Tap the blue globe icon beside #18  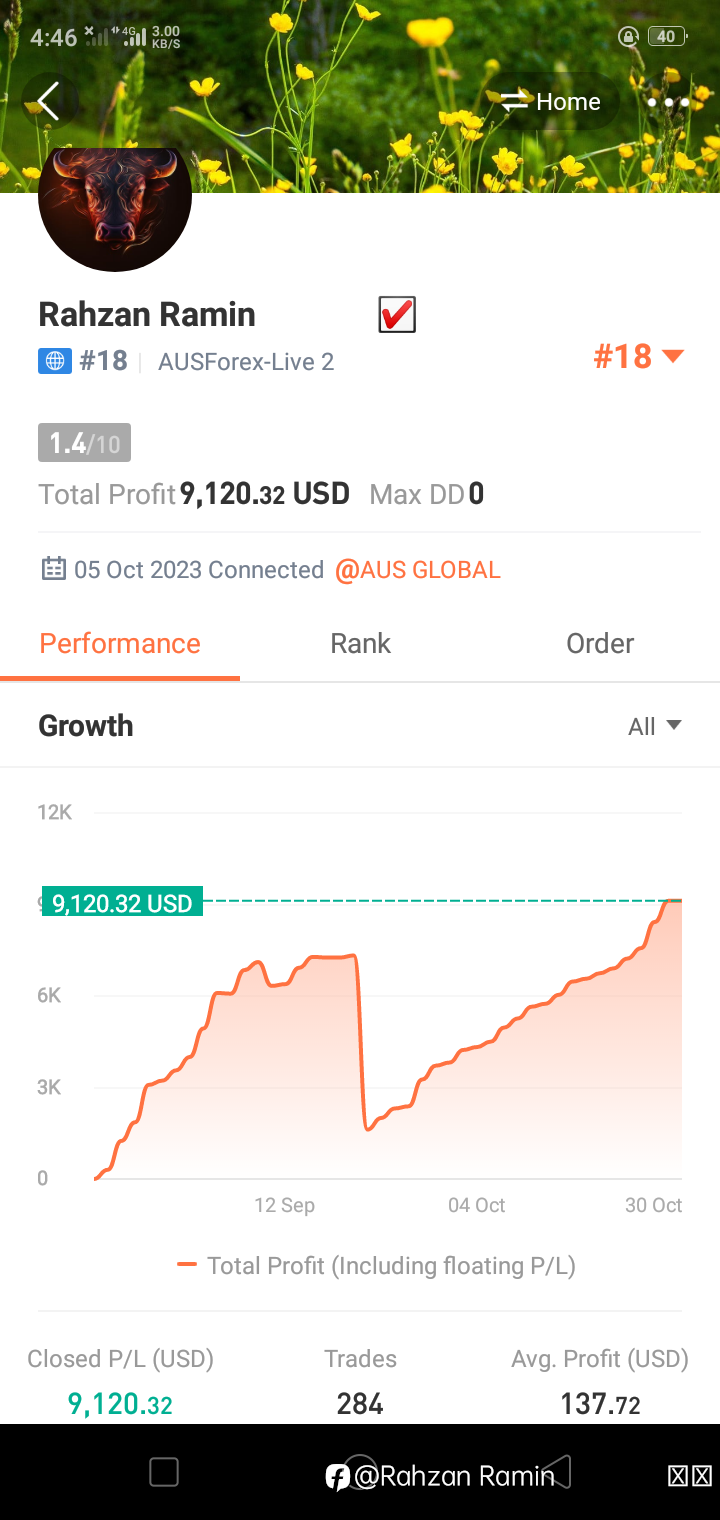pyautogui.click(x=55, y=361)
